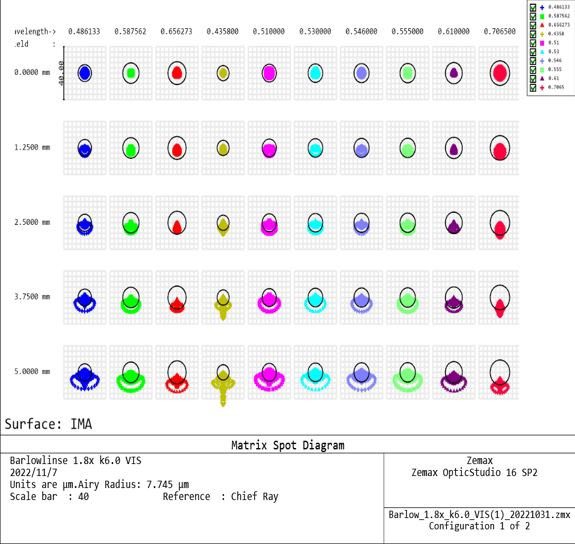Click the green square marker for 0.587562 in legend
The height and width of the screenshot is (544, 575).
542,16
